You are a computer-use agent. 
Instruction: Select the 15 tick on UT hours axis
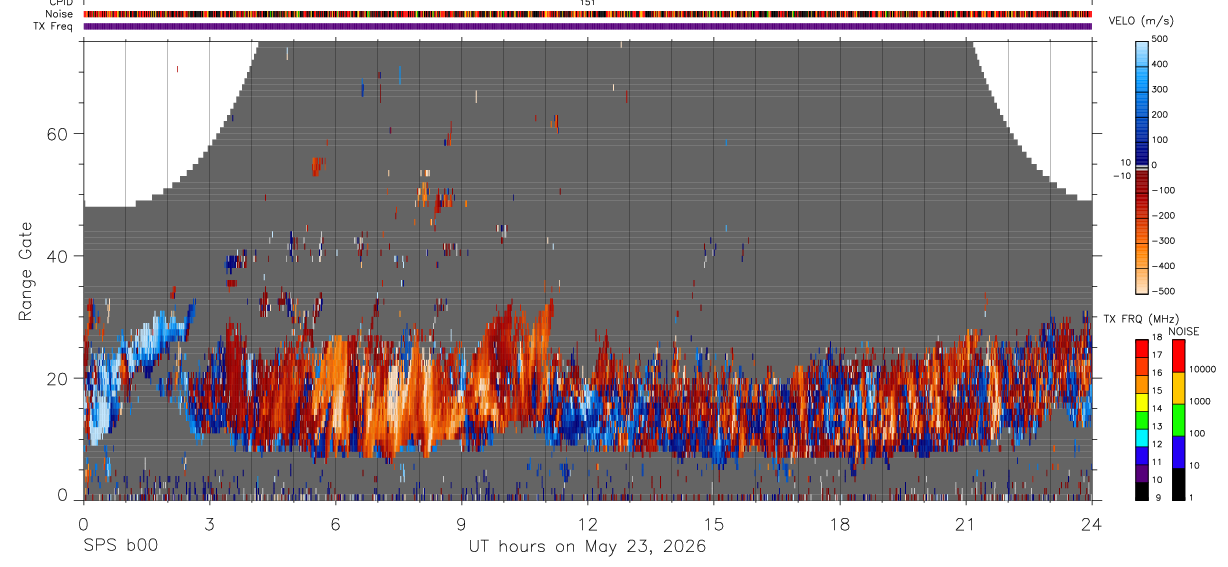[x=713, y=524]
